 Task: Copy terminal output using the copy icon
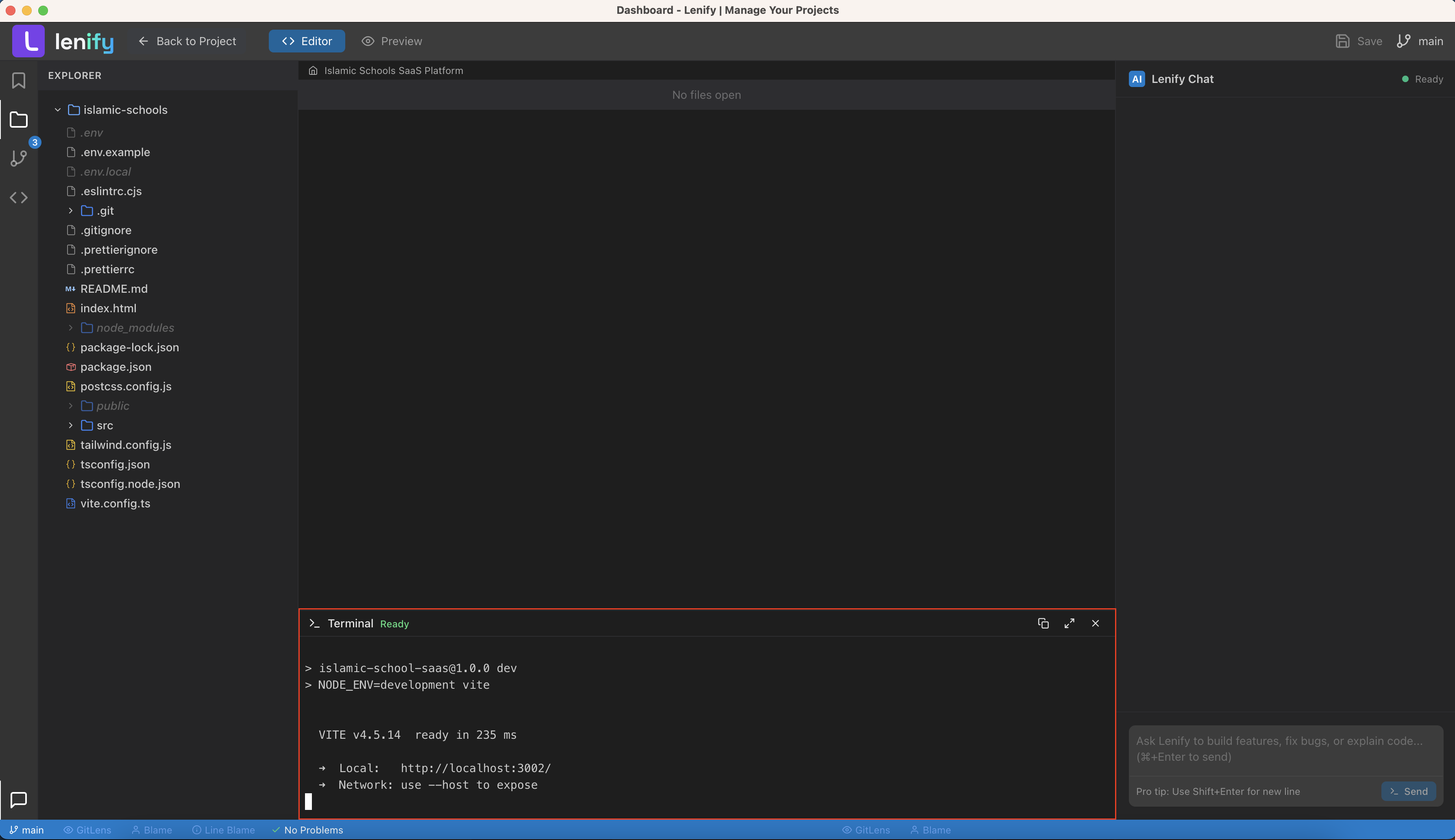point(1043,623)
